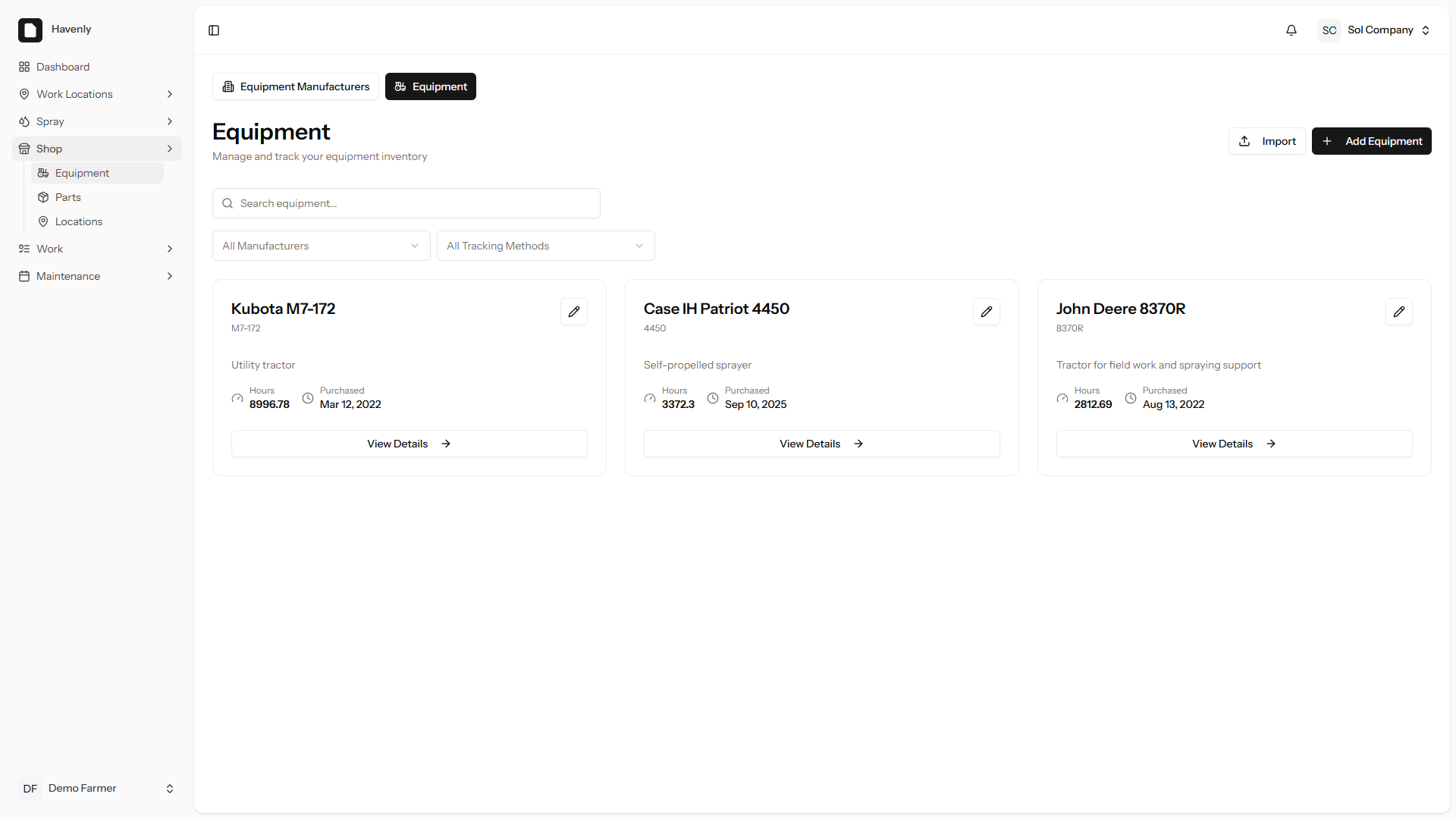This screenshot has height=819, width=1456.
Task: Click the search magnifier icon
Action: (x=227, y=203)
